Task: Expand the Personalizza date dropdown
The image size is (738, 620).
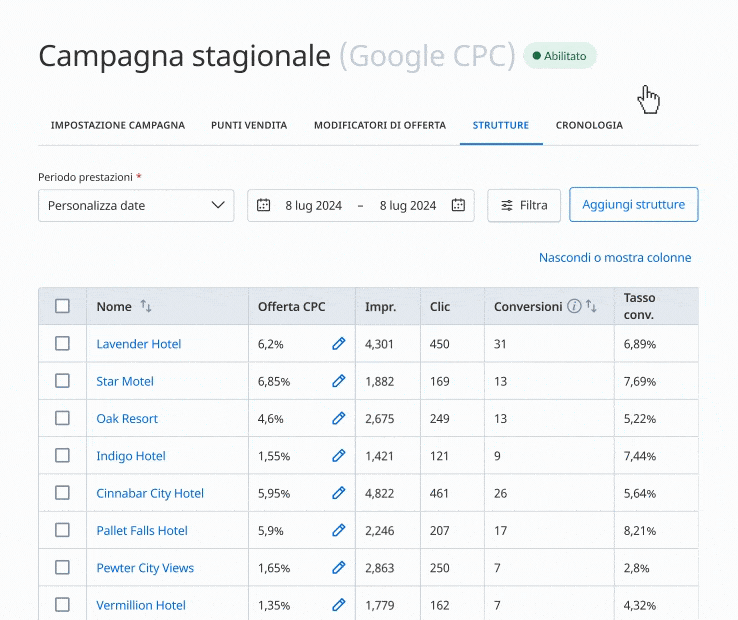Action: click(136, 206)
